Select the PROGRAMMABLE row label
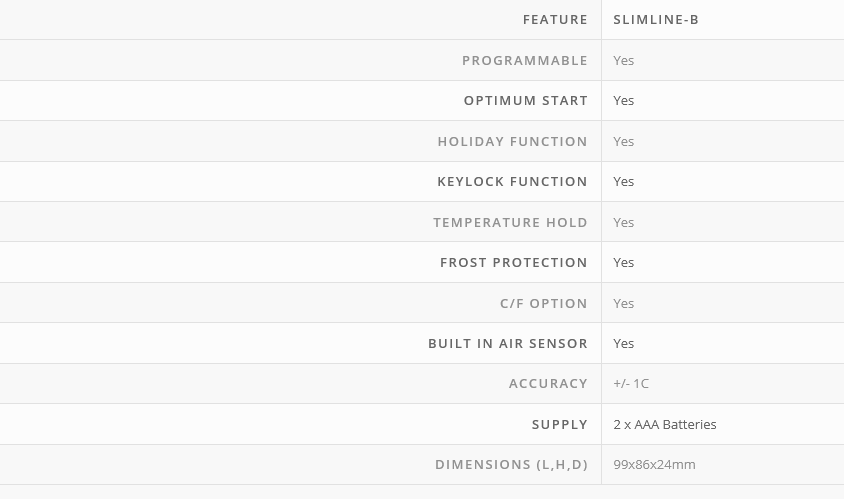Image resolution: width=844 pixels, height=499 pixels. coord(525,61)
